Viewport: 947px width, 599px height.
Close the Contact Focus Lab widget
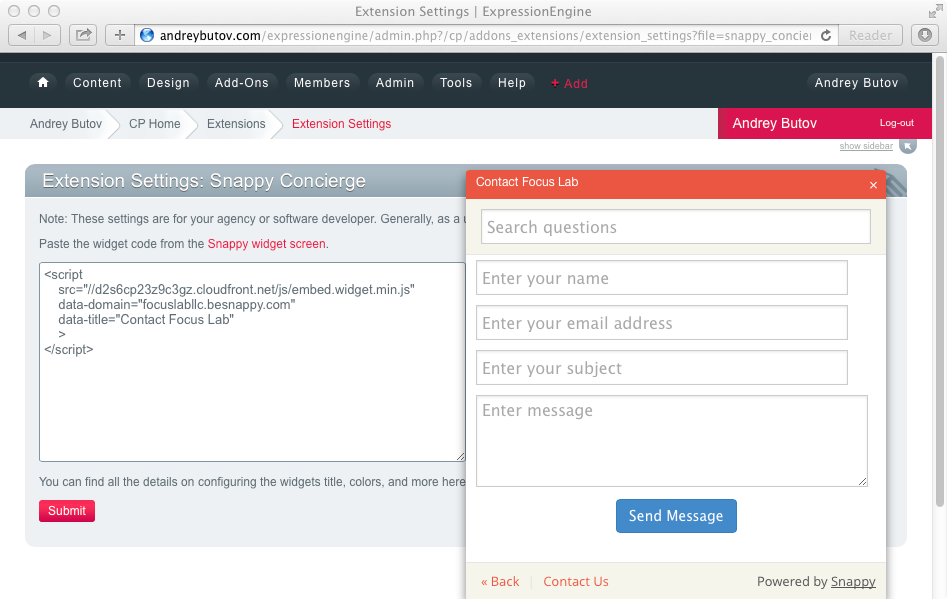tap(873, 185)
